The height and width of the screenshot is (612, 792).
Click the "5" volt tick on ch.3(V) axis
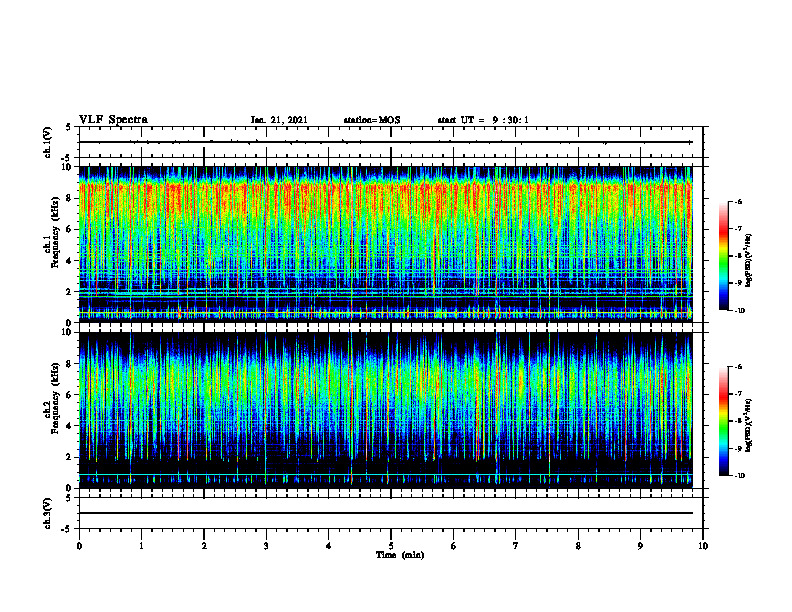coord(69,498)
